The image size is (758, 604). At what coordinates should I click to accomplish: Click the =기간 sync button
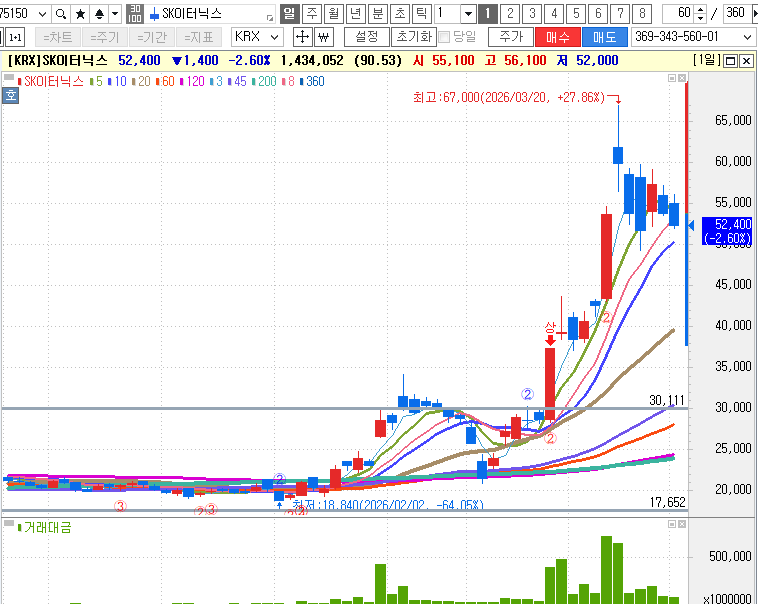[152, 37]
